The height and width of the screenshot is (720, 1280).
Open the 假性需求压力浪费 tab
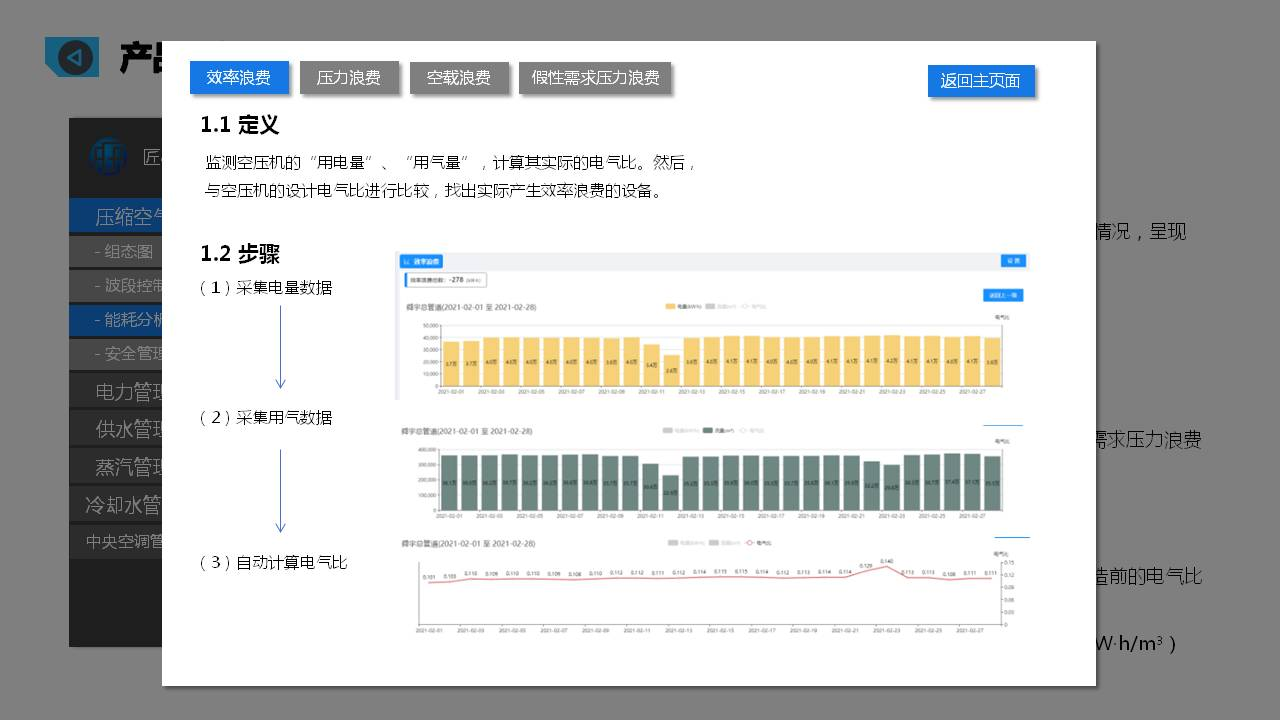pos(595,78)
